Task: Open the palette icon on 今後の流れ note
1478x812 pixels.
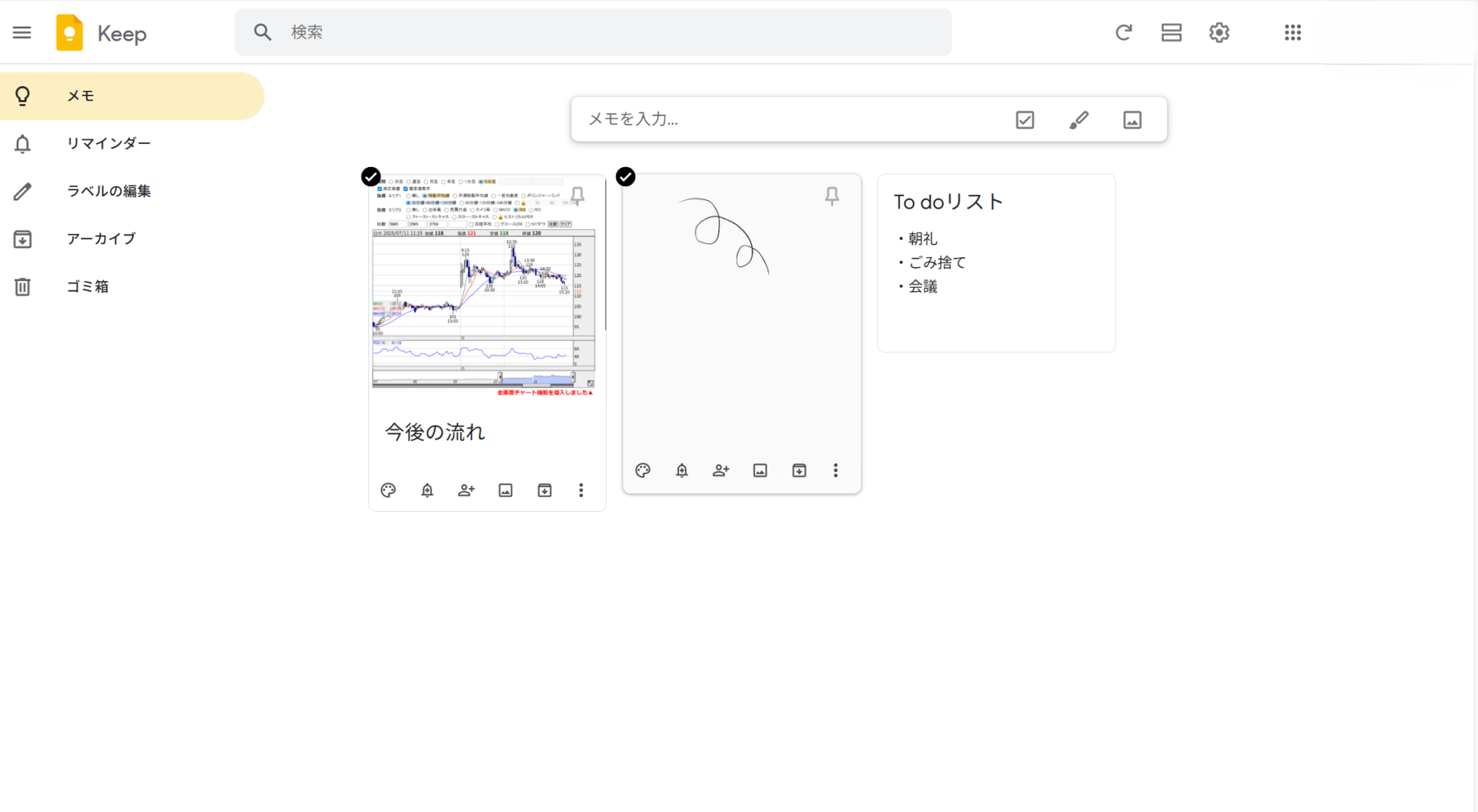Action: click(x=388, y=490)
